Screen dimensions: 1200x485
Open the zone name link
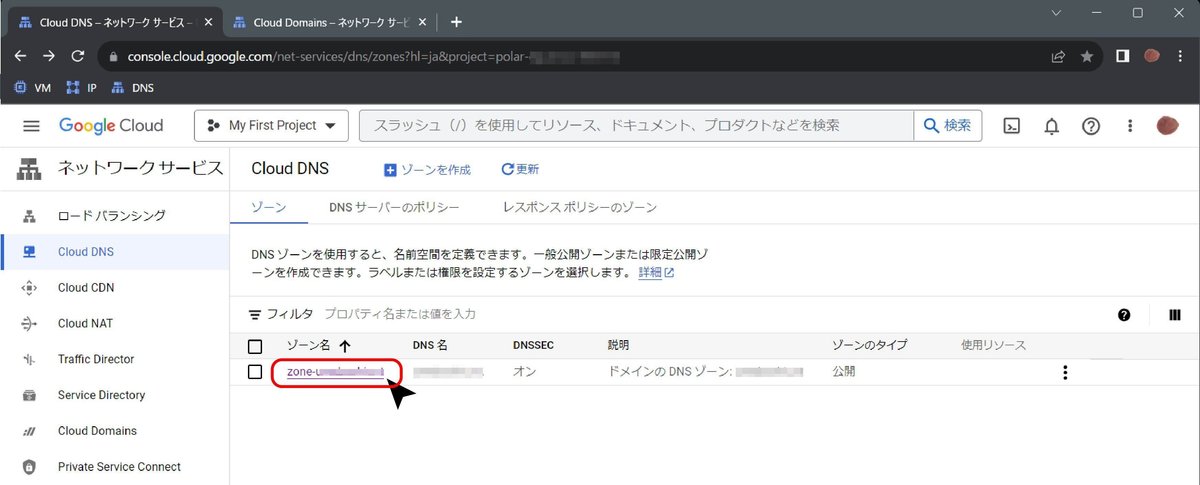[335, 372]
